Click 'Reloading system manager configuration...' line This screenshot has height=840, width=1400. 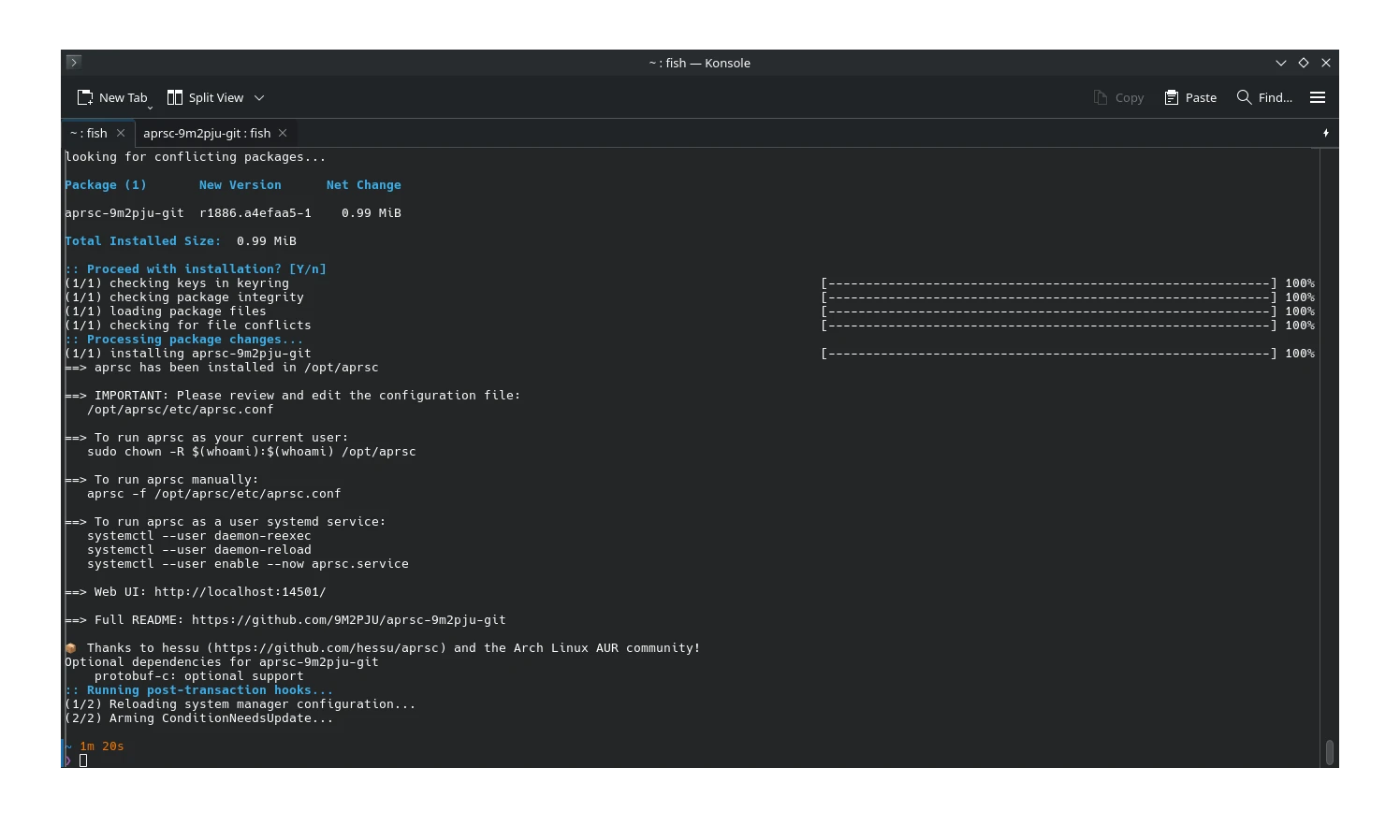coord(241,704)
